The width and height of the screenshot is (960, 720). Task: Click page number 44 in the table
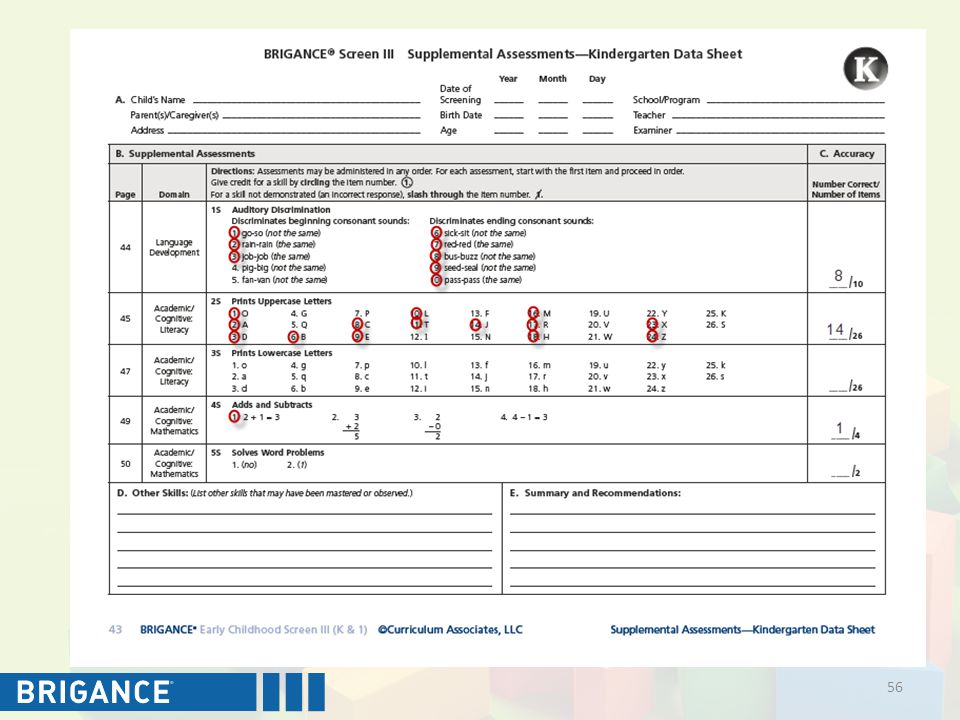click(126, 247)
